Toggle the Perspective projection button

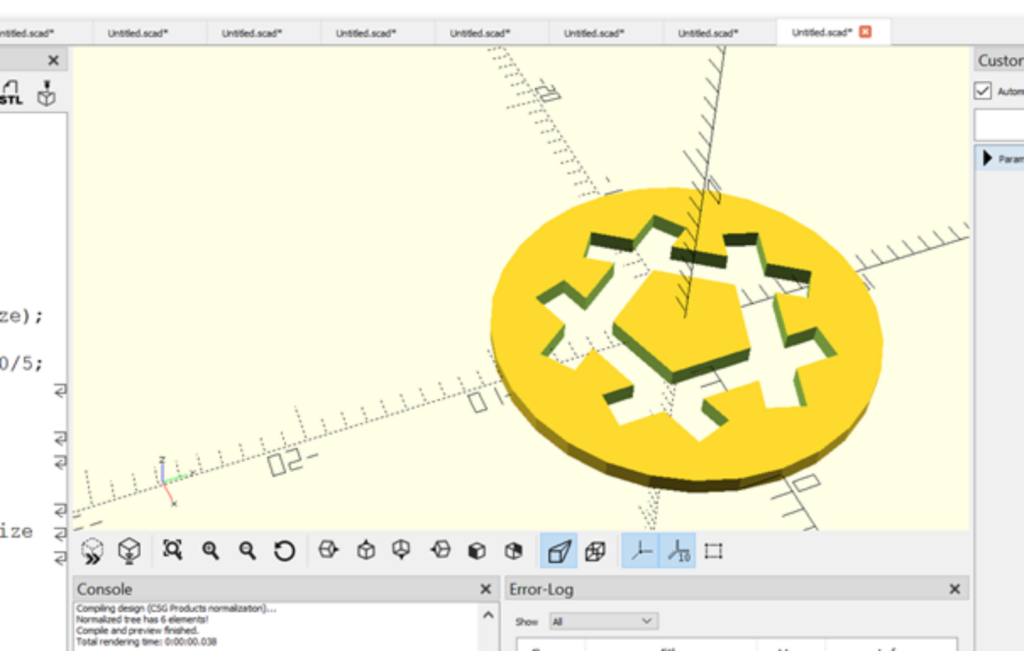pyautogui.click(x=558, y=550)
